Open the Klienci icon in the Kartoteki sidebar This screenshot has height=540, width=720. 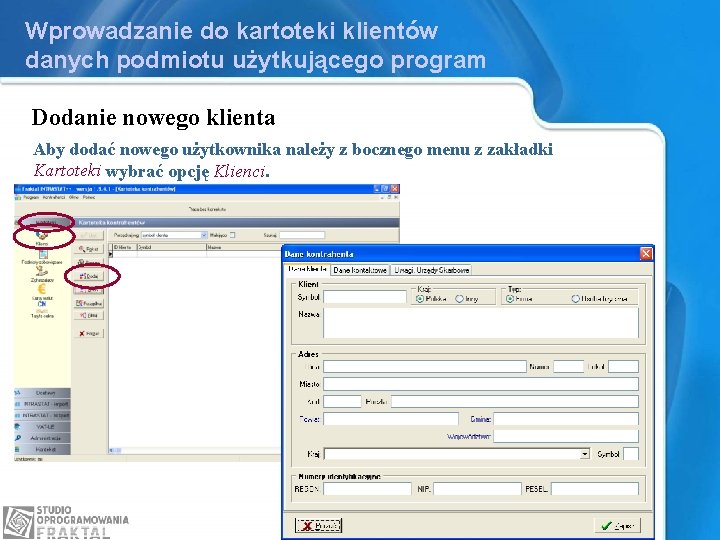[x=42, y=238]
